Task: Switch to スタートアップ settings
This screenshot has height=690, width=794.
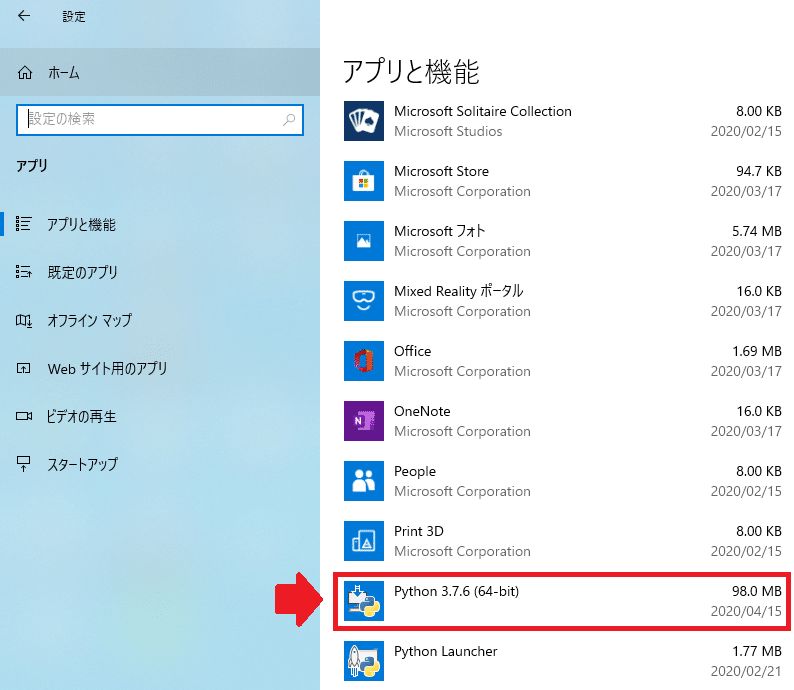Action: [160, 464]
